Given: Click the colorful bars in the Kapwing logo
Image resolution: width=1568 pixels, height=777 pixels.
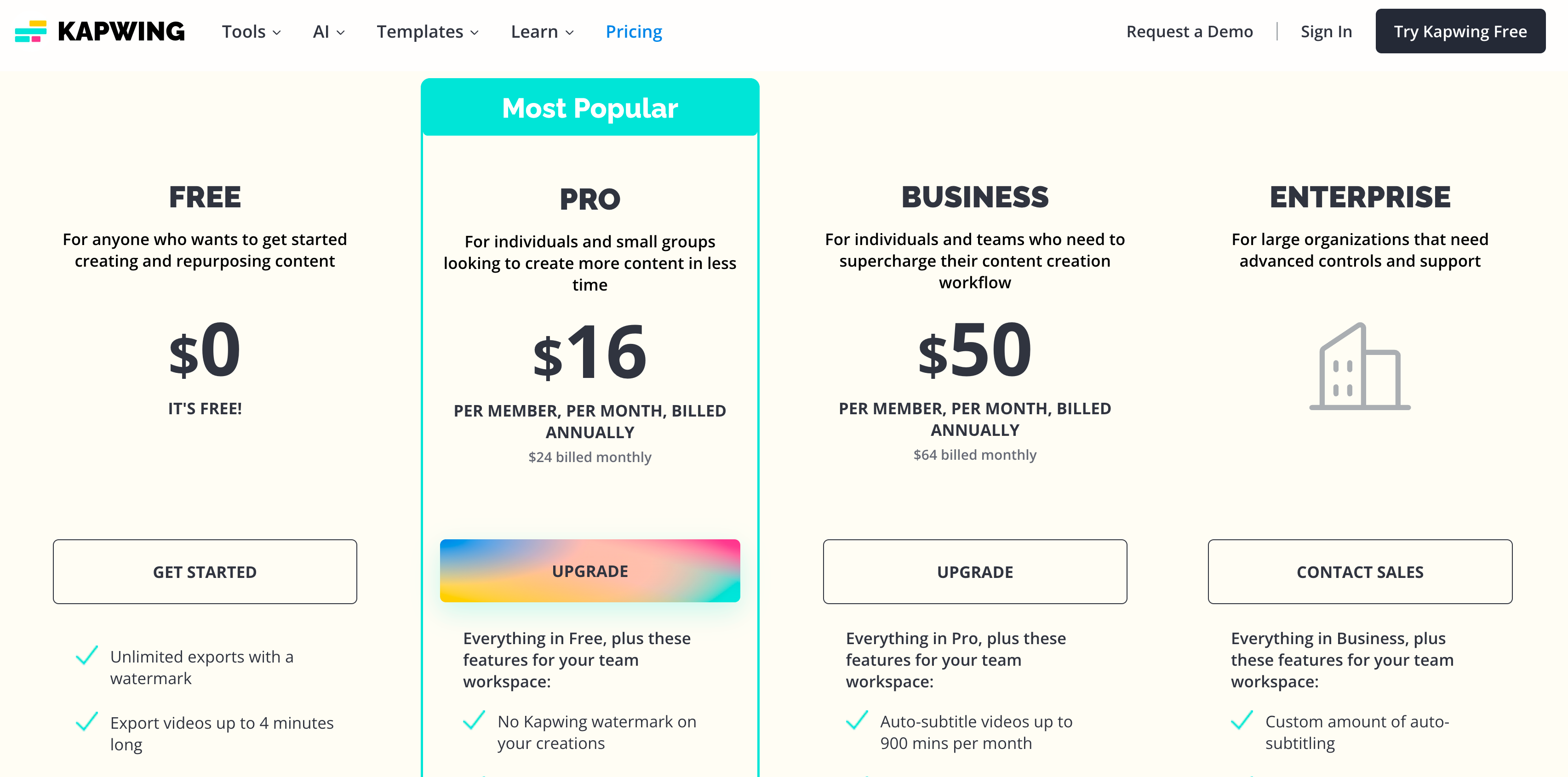Looking at the screenshot, I should tap(32, 31).
